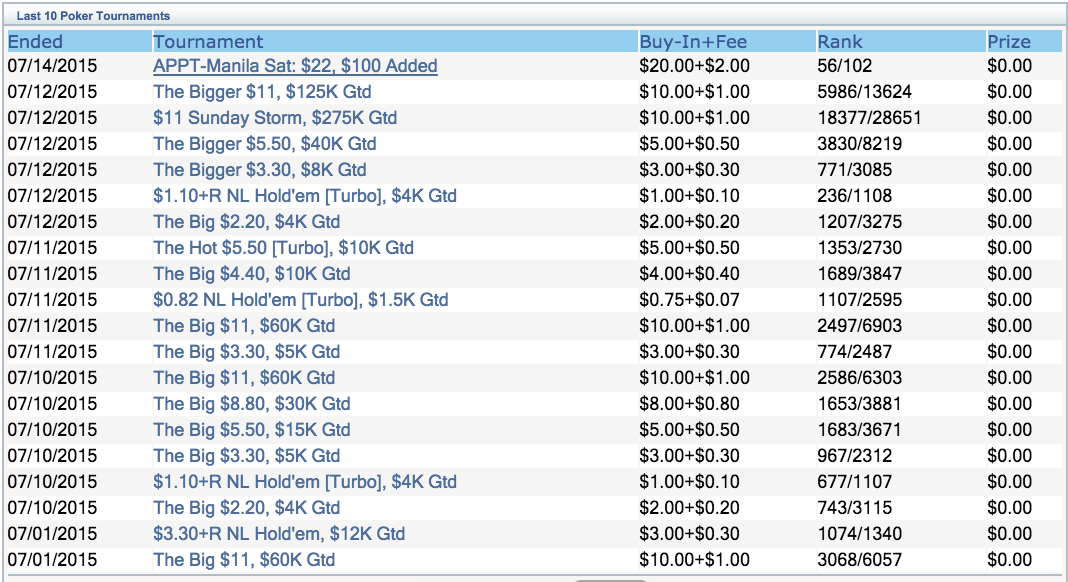Image resolution: width=1068 pixels, height=582 pixels.
Task: Open $1.10+R NL Hold'em [Turbo] ended 07/10/2015
Action: pyautogui.click(x=304, y=482)
